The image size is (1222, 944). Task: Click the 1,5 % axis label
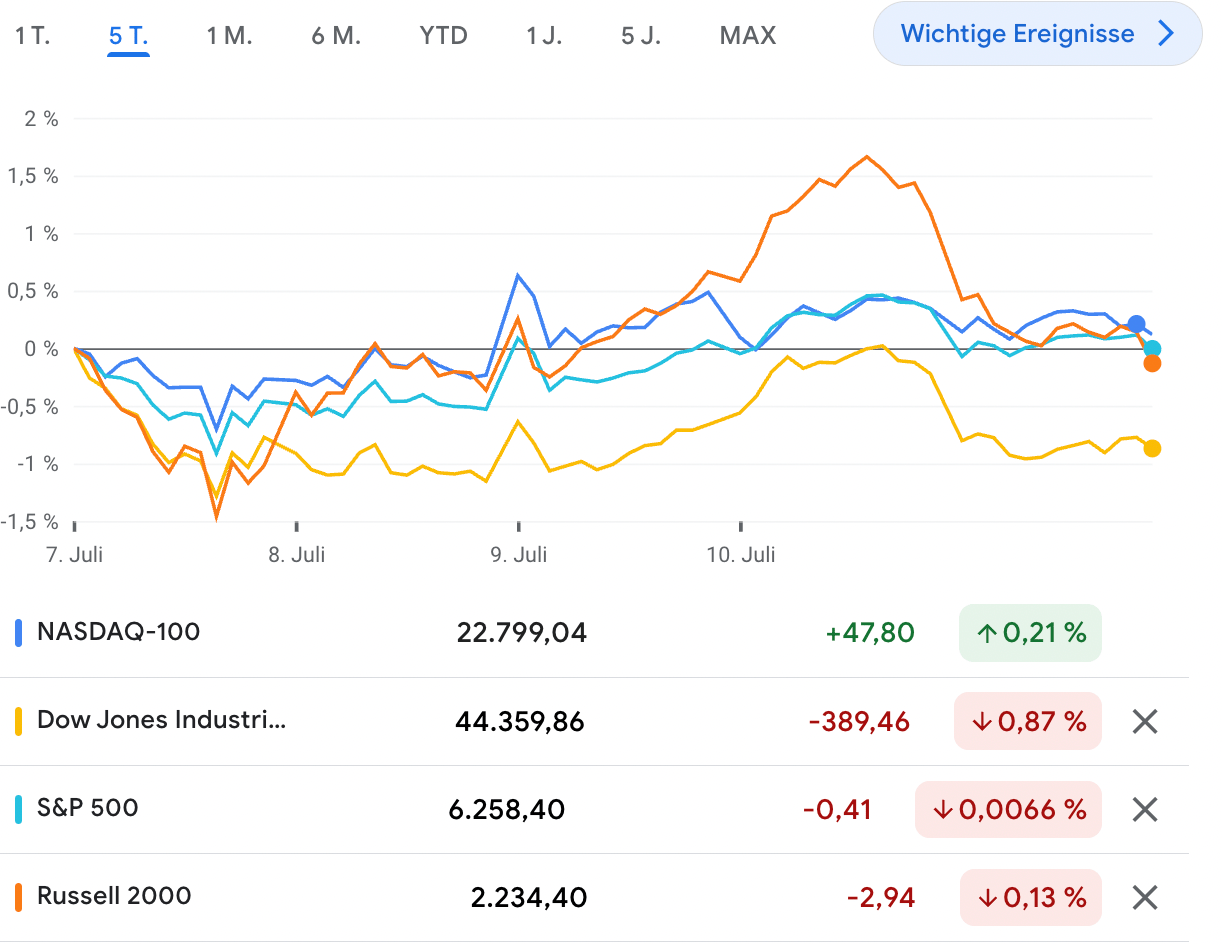click(33, 177)
